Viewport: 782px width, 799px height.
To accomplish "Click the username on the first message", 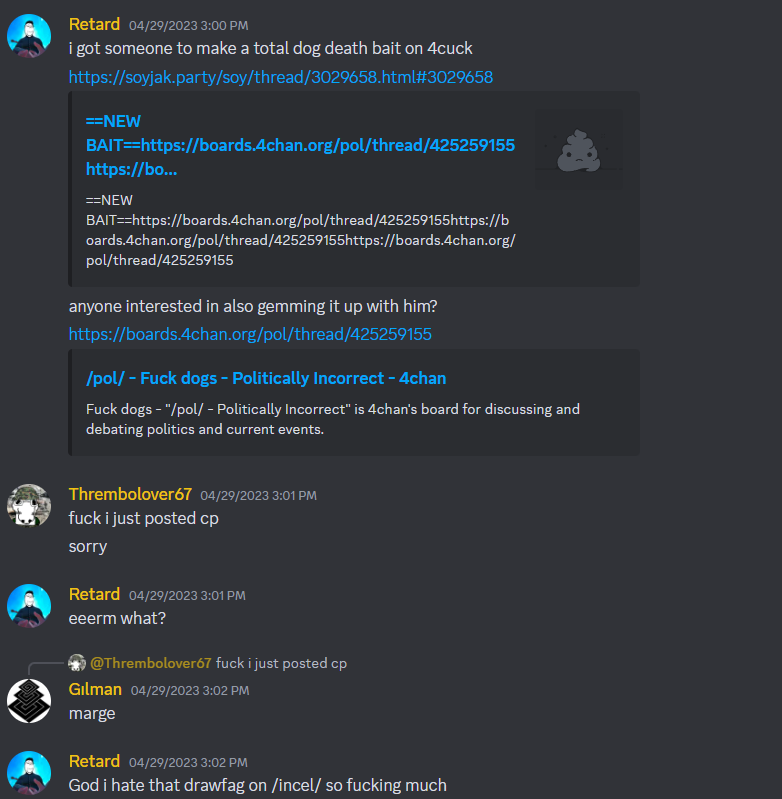I will pyautogui.click(x=94, y=24).
